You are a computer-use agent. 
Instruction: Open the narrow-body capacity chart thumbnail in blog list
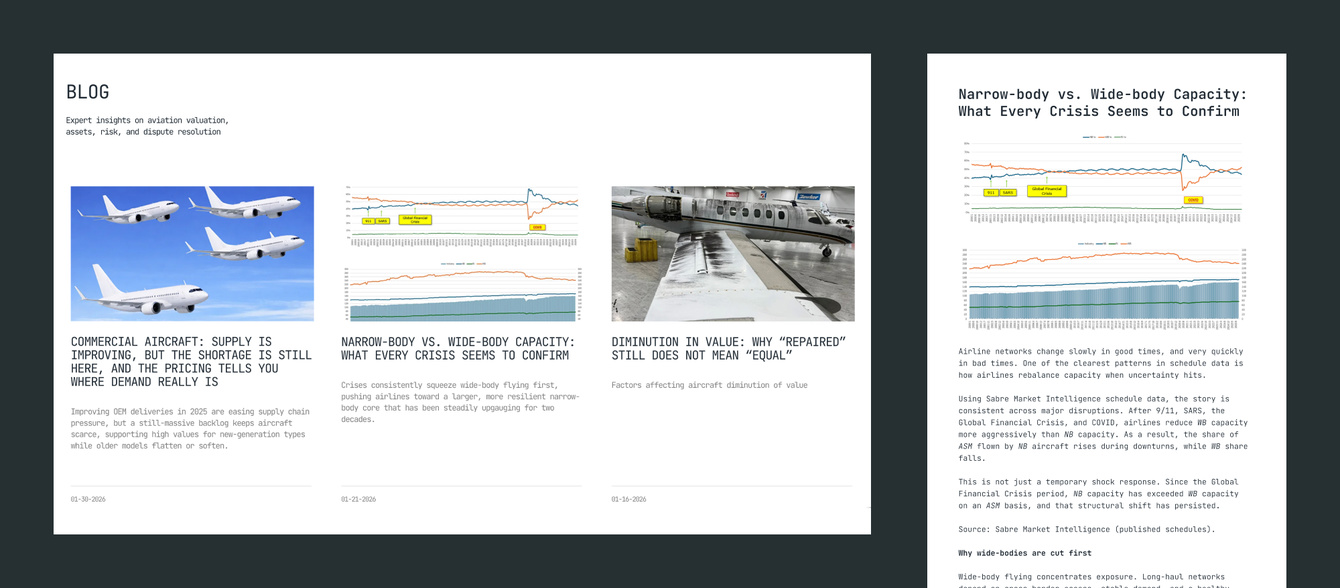(x=461, y=253)
